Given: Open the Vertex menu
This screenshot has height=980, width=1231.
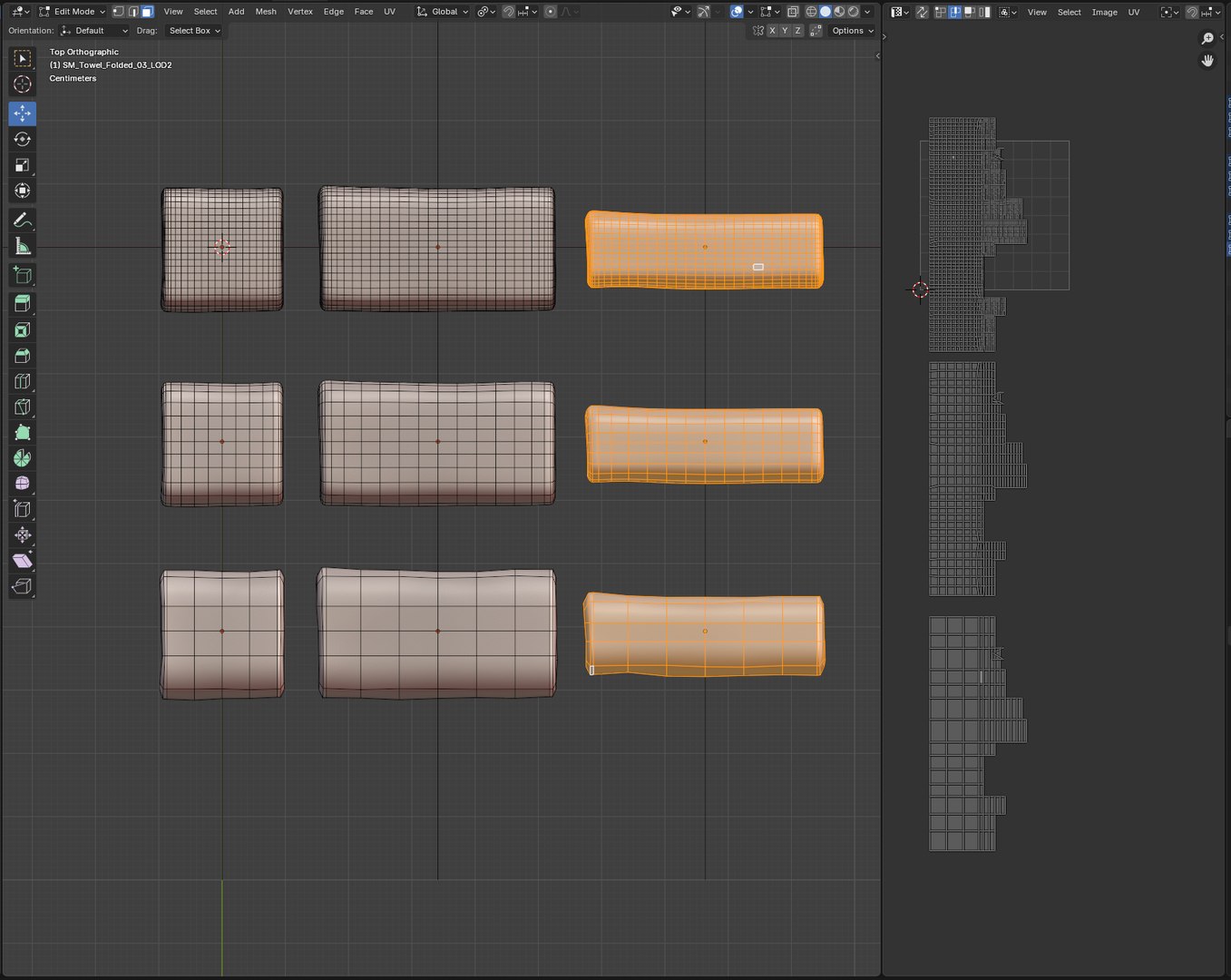Looking at the screenshot, I should click(300, 12).
